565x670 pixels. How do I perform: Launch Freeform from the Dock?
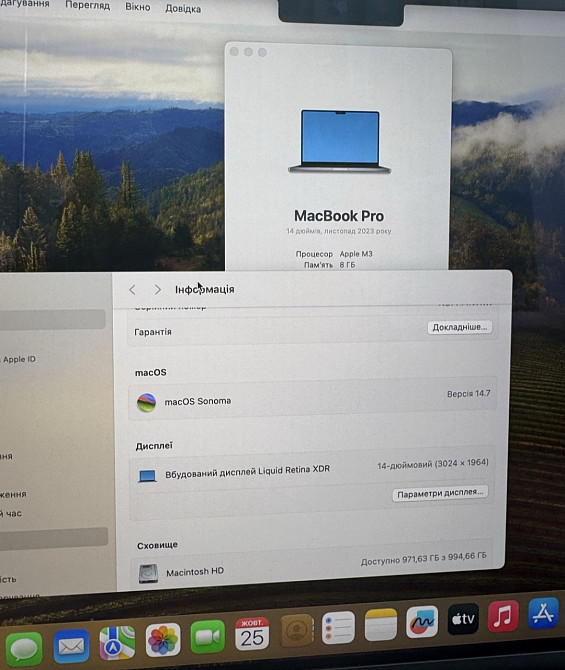pyautogui.click(x=422, y=622)
